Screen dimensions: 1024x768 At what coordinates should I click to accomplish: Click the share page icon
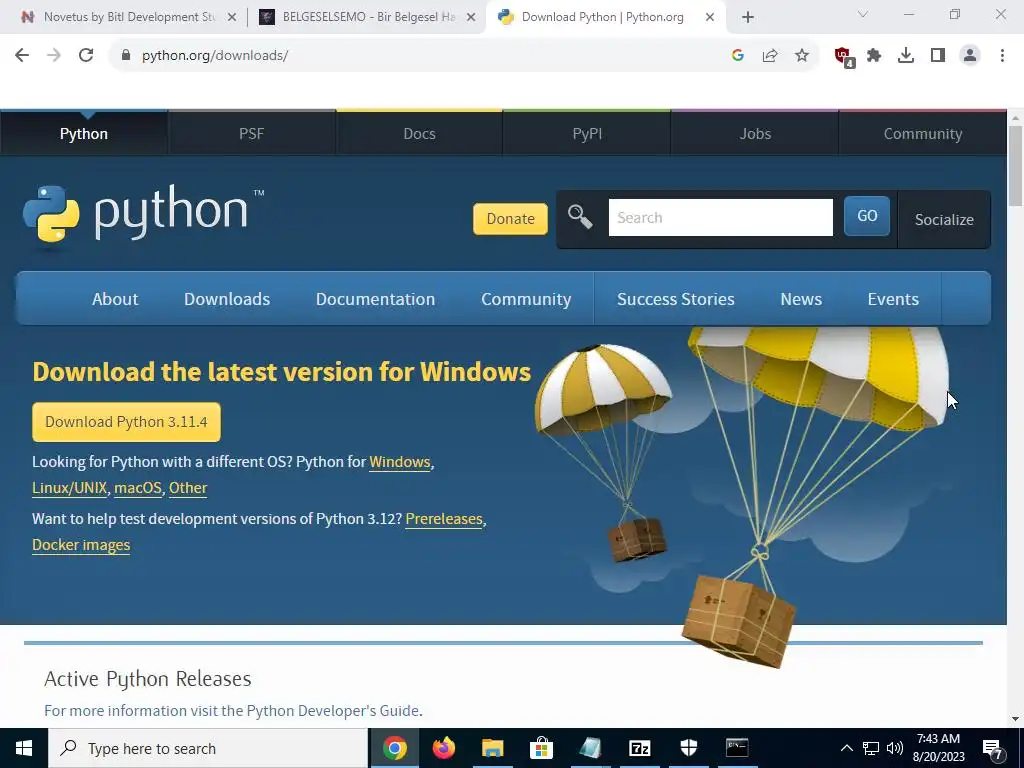click(770, 56)
